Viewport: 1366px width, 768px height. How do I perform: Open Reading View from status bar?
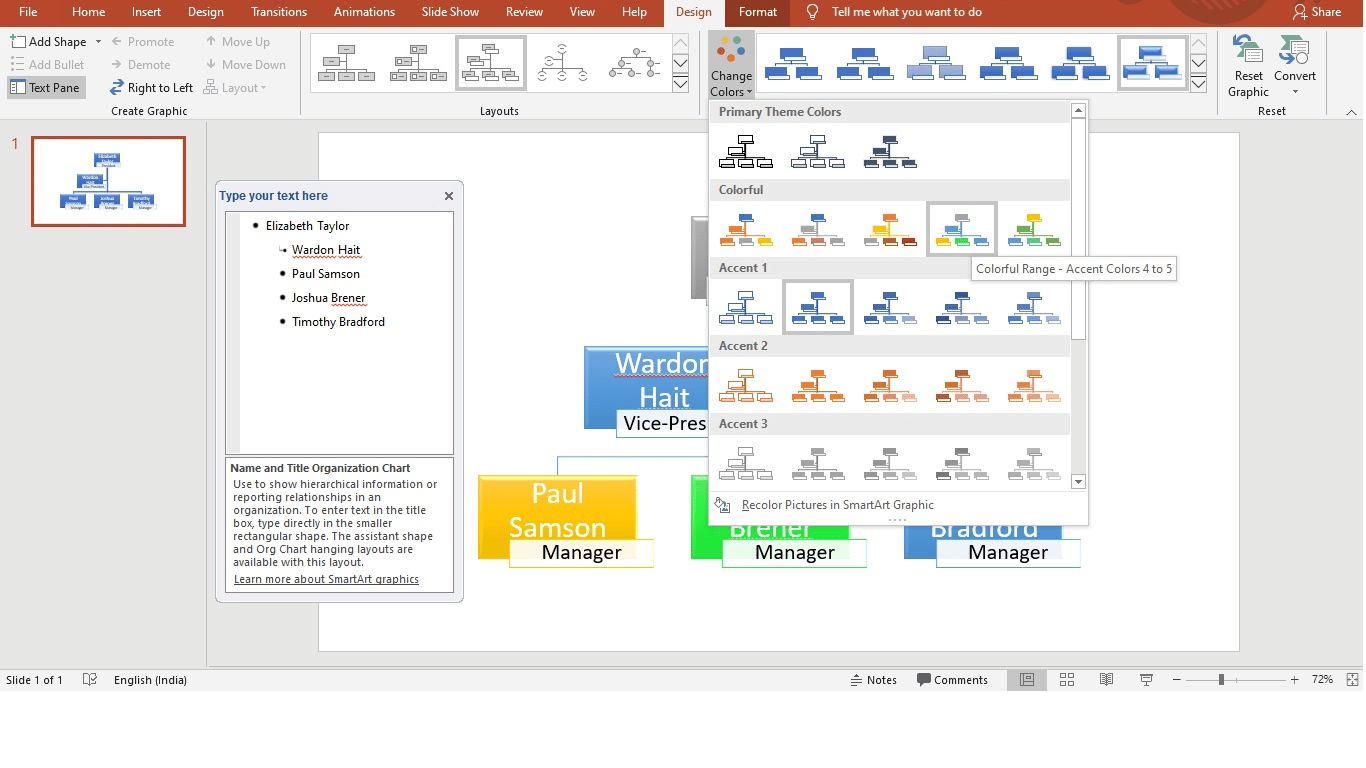[1106, 680]
